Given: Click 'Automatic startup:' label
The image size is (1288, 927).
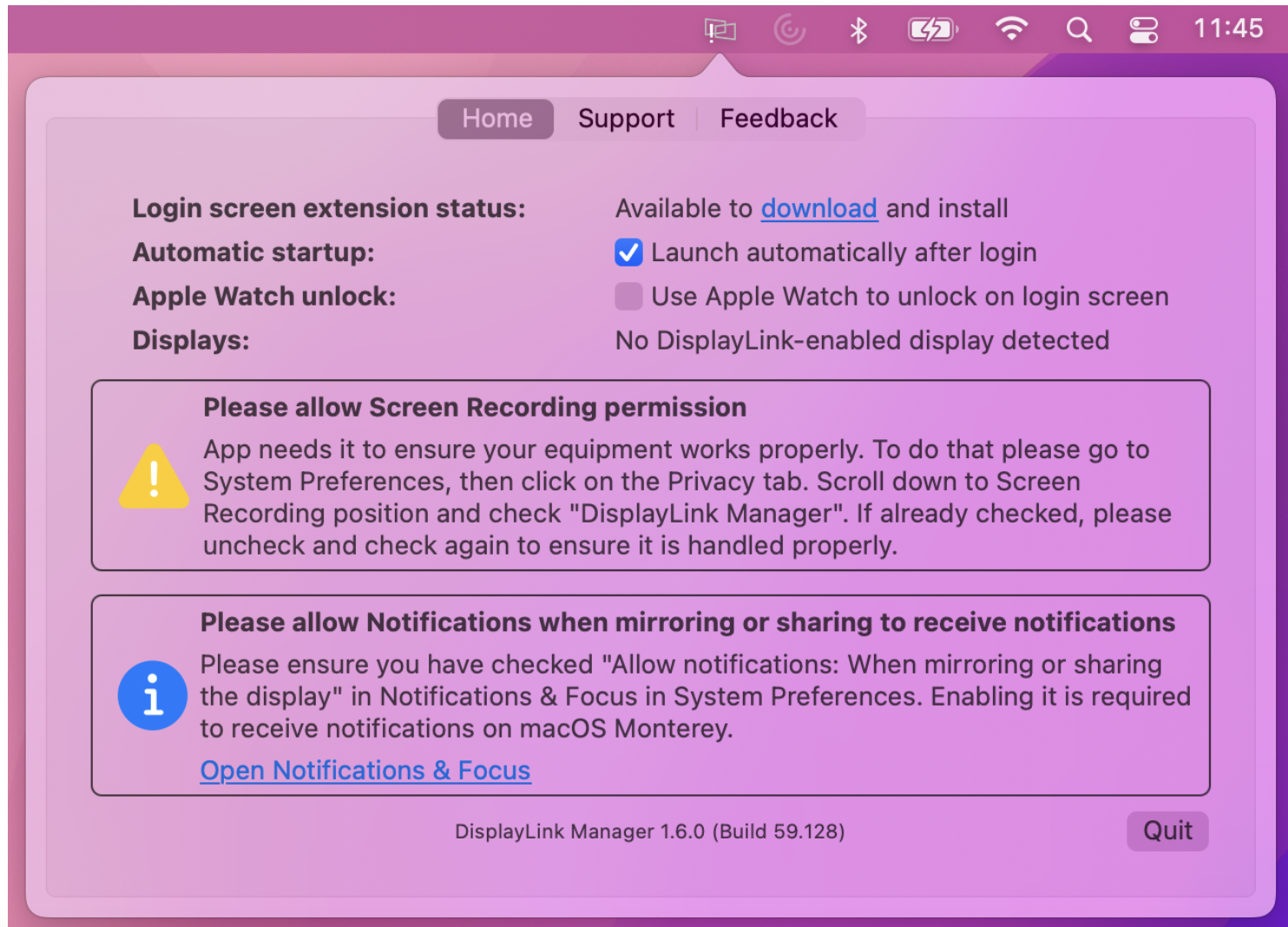Looking at the screenshot, I should (x=253, y=253).
